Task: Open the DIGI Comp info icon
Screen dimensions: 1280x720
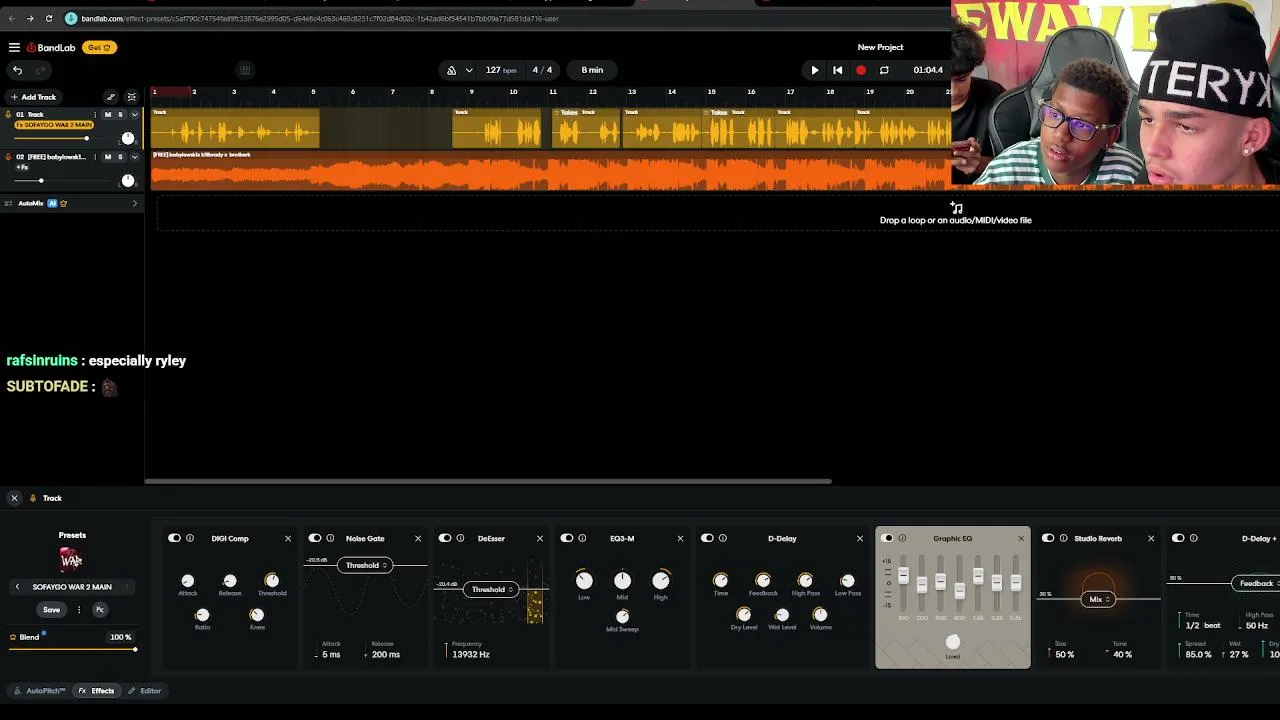Action: pyautogui.click(x=190, y=538)
